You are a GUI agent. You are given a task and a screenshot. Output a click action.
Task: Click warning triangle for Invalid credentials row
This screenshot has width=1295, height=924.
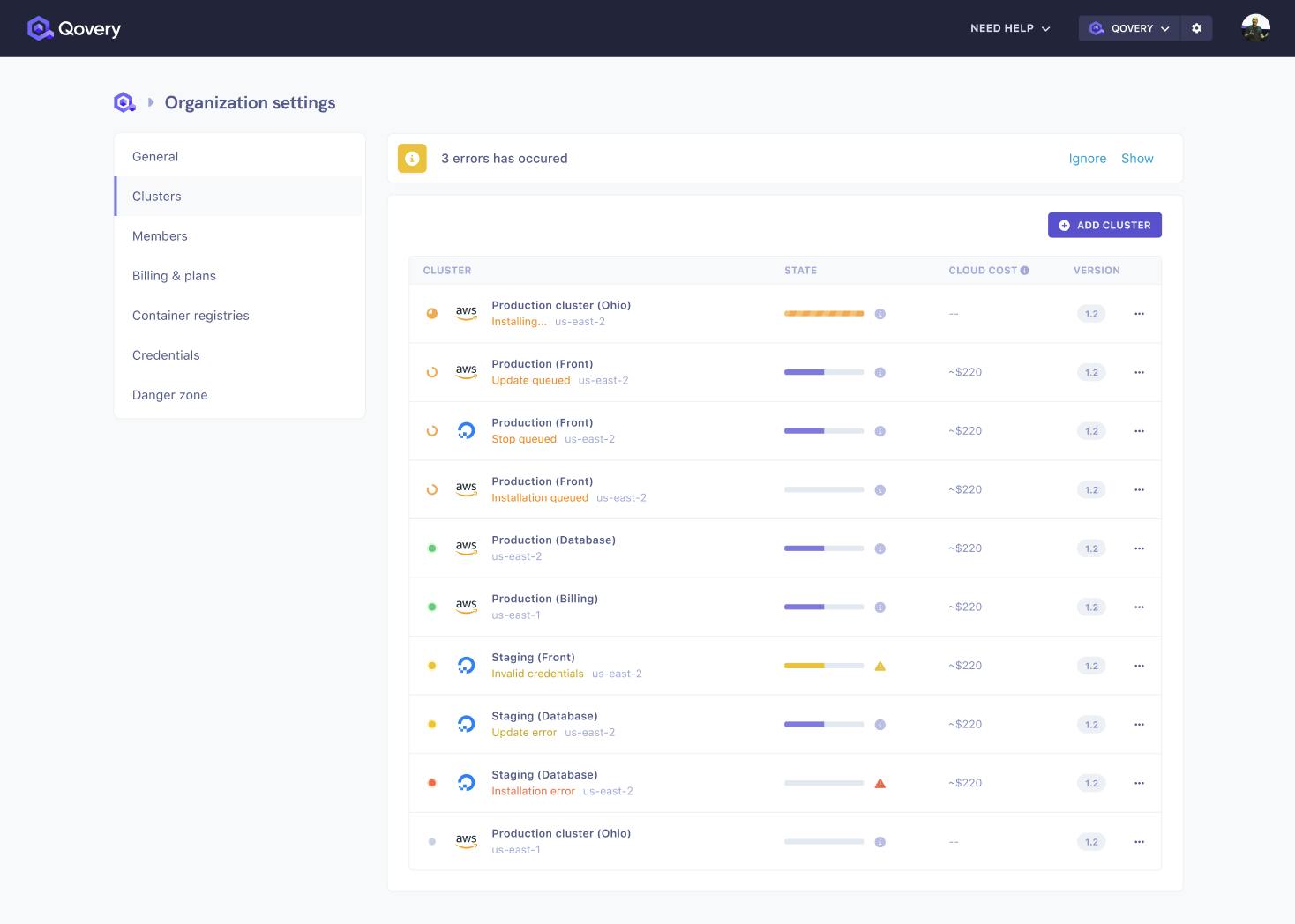click(880, 666)
